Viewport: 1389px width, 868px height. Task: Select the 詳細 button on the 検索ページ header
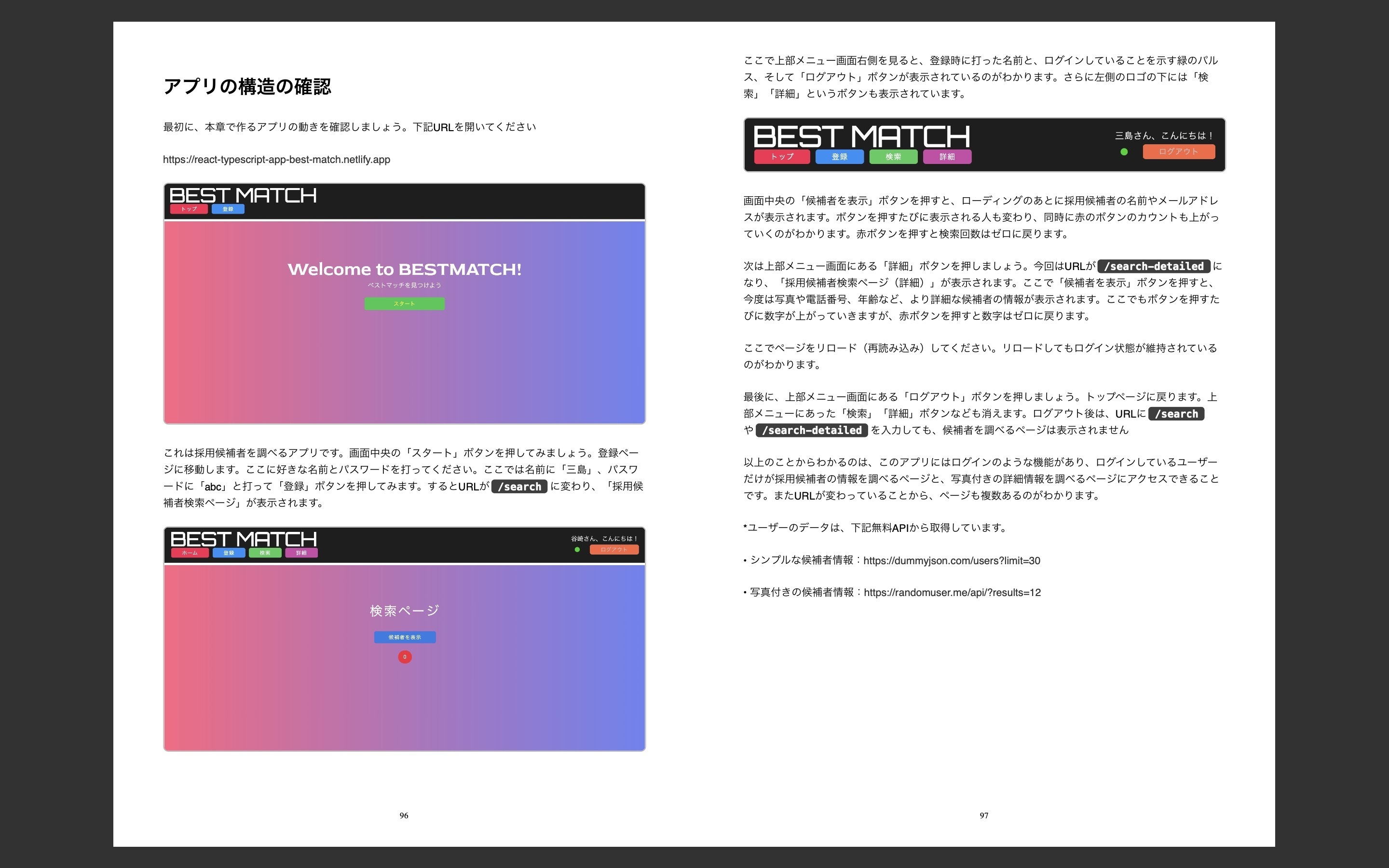[x=302, y=553]
